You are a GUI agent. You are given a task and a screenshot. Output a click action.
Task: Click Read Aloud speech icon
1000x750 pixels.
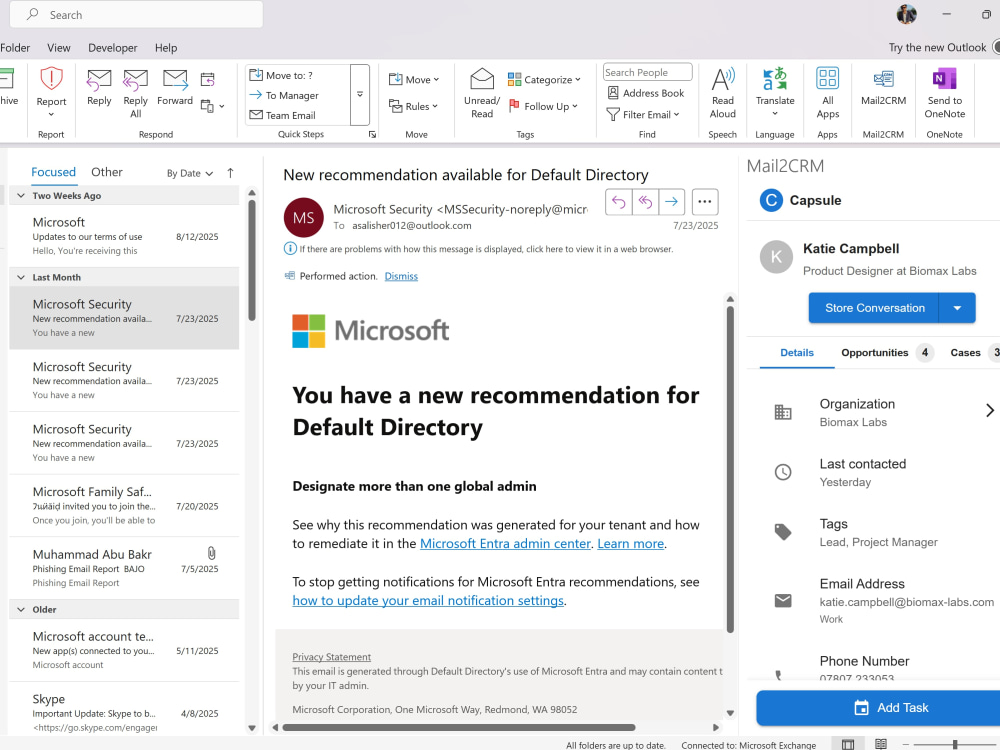point(723,79)
